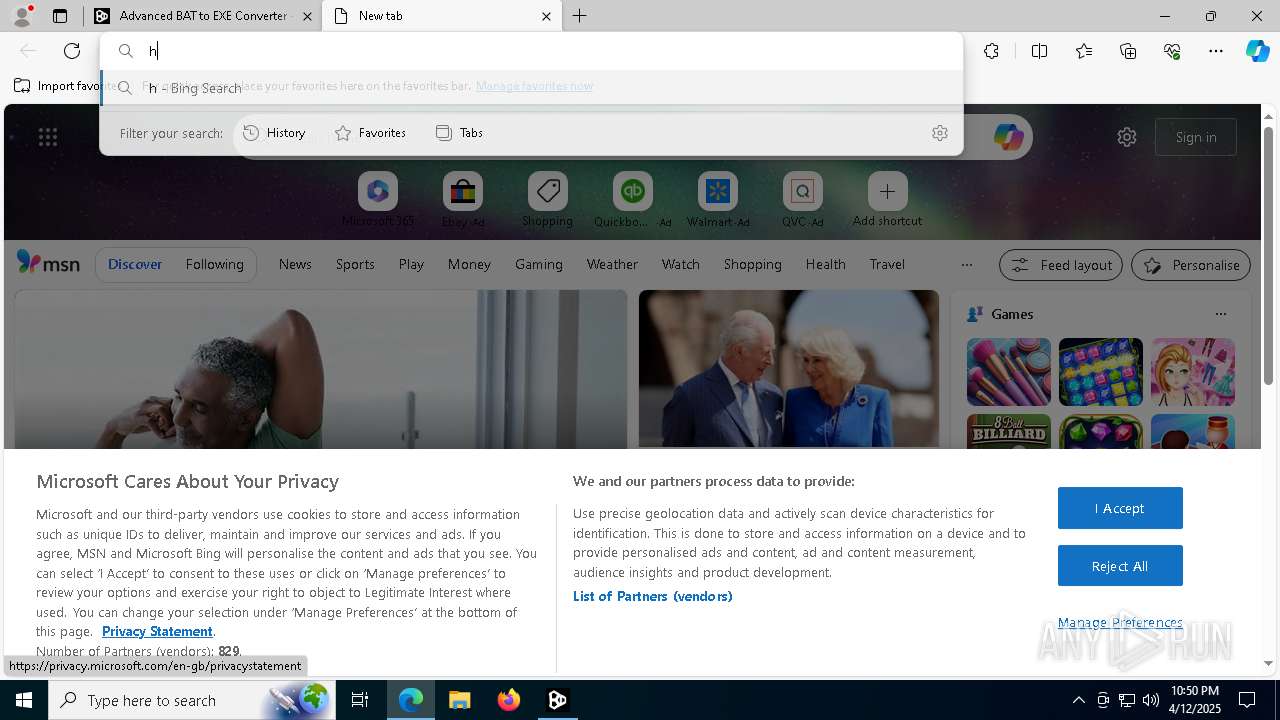Open the tab actions menu icon

coord(60,16)
